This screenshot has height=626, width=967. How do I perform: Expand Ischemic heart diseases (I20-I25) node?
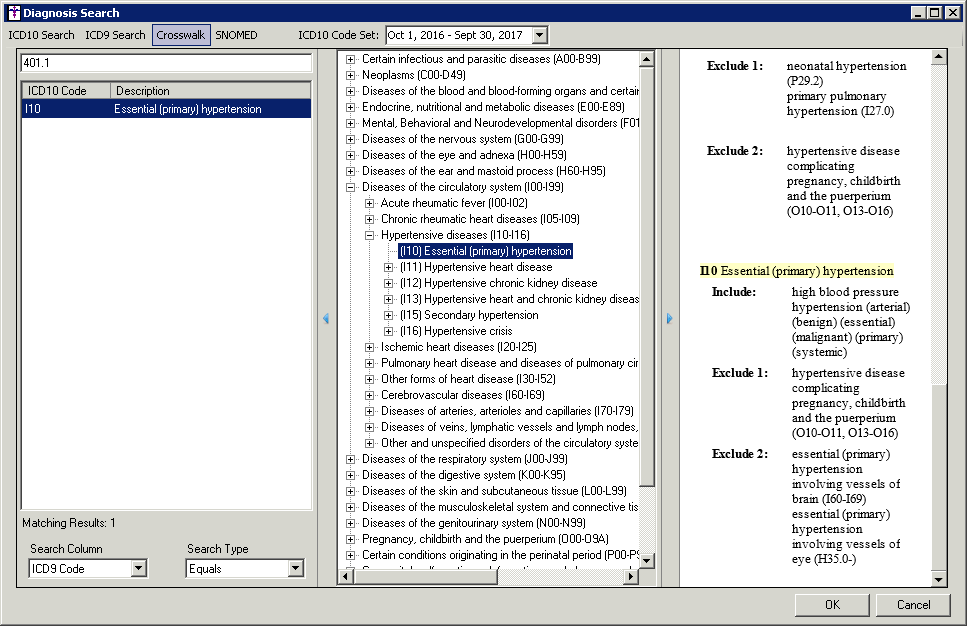[370, 347]
